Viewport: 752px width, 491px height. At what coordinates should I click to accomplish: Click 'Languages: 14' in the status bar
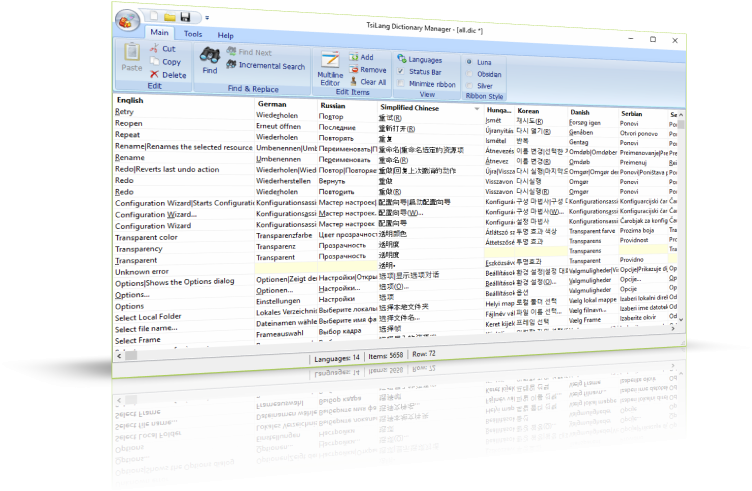(337, 358)
